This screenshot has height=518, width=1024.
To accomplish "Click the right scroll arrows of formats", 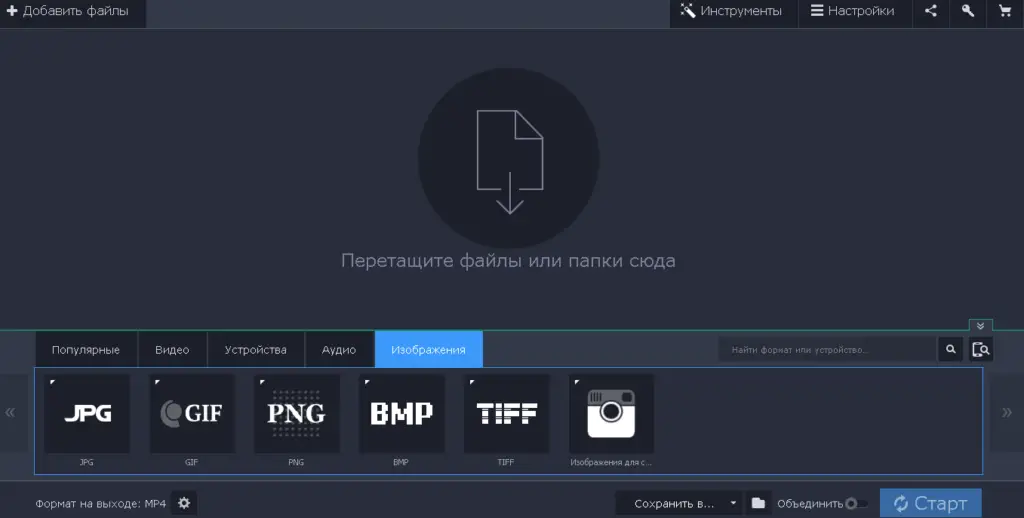I will coord(1007,412).
